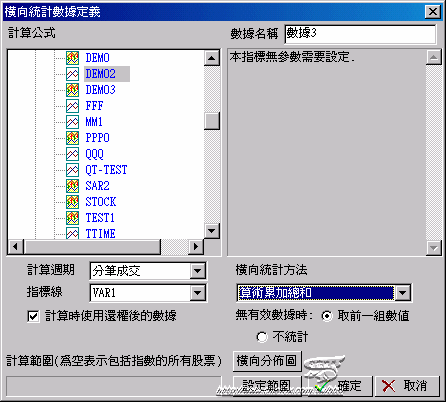Viewport: 446px width, 402px height.
Task: Click the 數據名稱 input field
Action: [x=360, y=34]
